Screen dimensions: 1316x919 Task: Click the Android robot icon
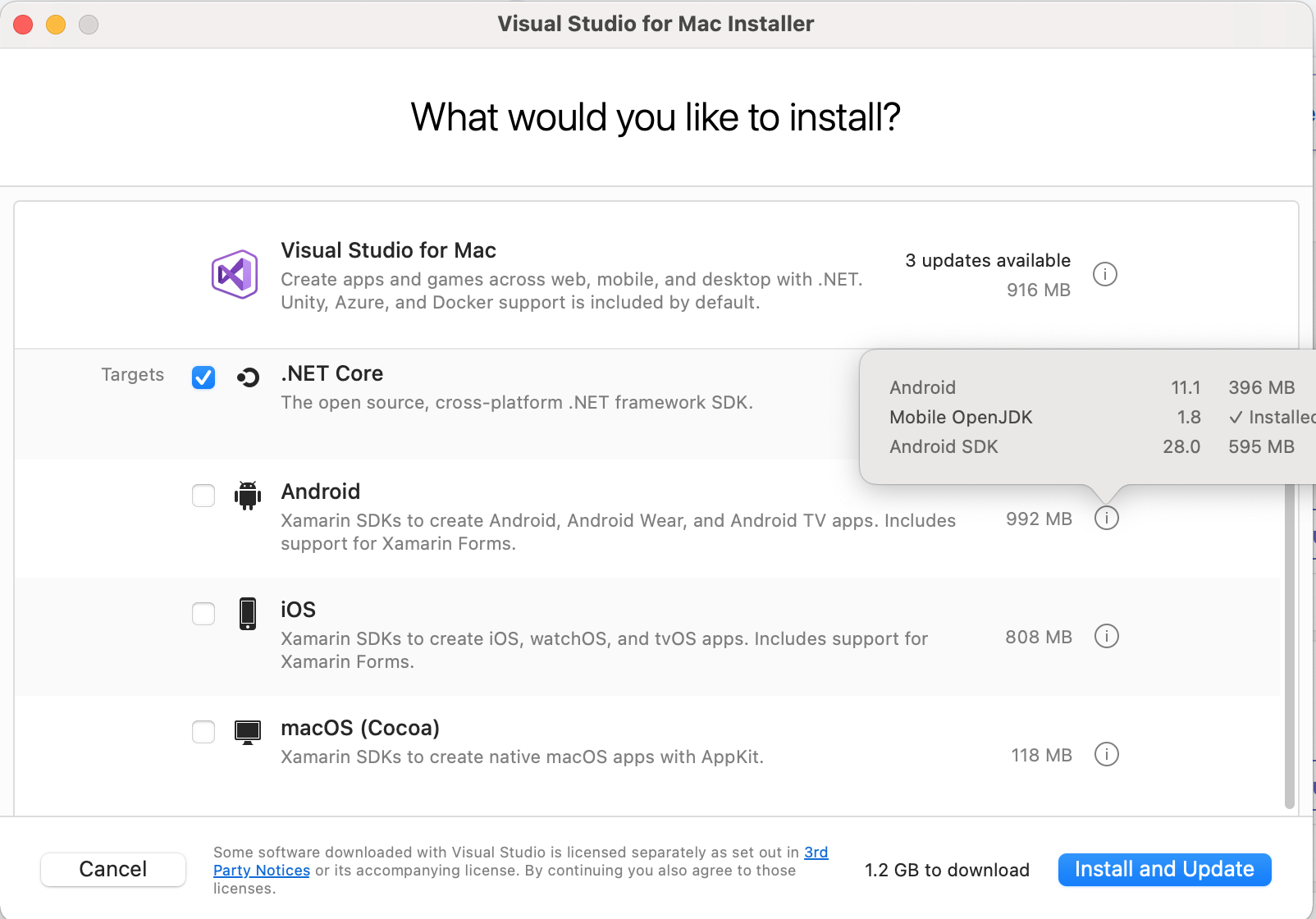(x=247, y=496)
